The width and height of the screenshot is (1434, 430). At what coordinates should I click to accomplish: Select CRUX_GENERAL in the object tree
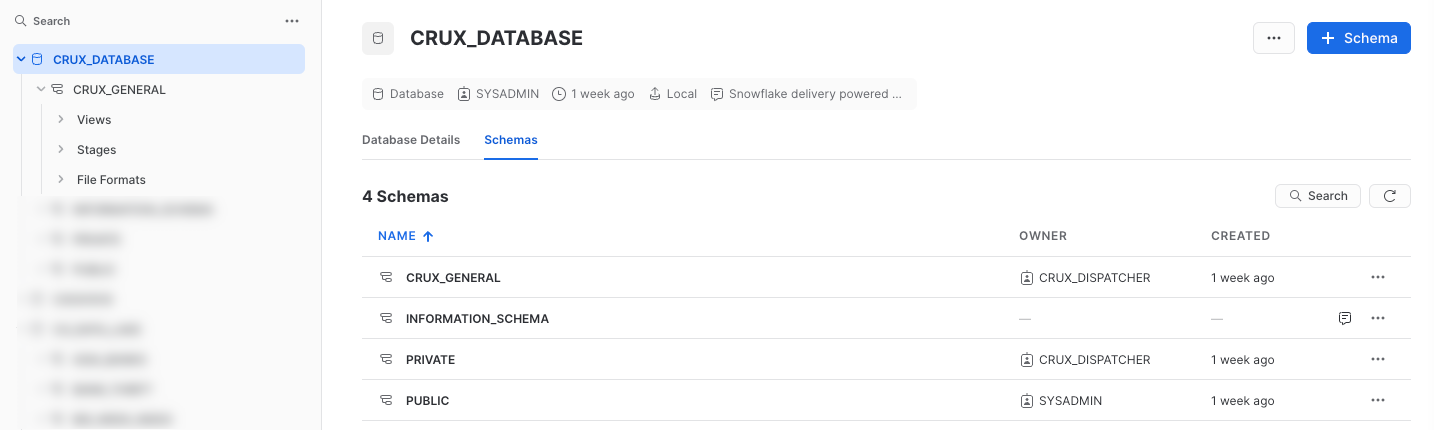click(x=119, y=90)
